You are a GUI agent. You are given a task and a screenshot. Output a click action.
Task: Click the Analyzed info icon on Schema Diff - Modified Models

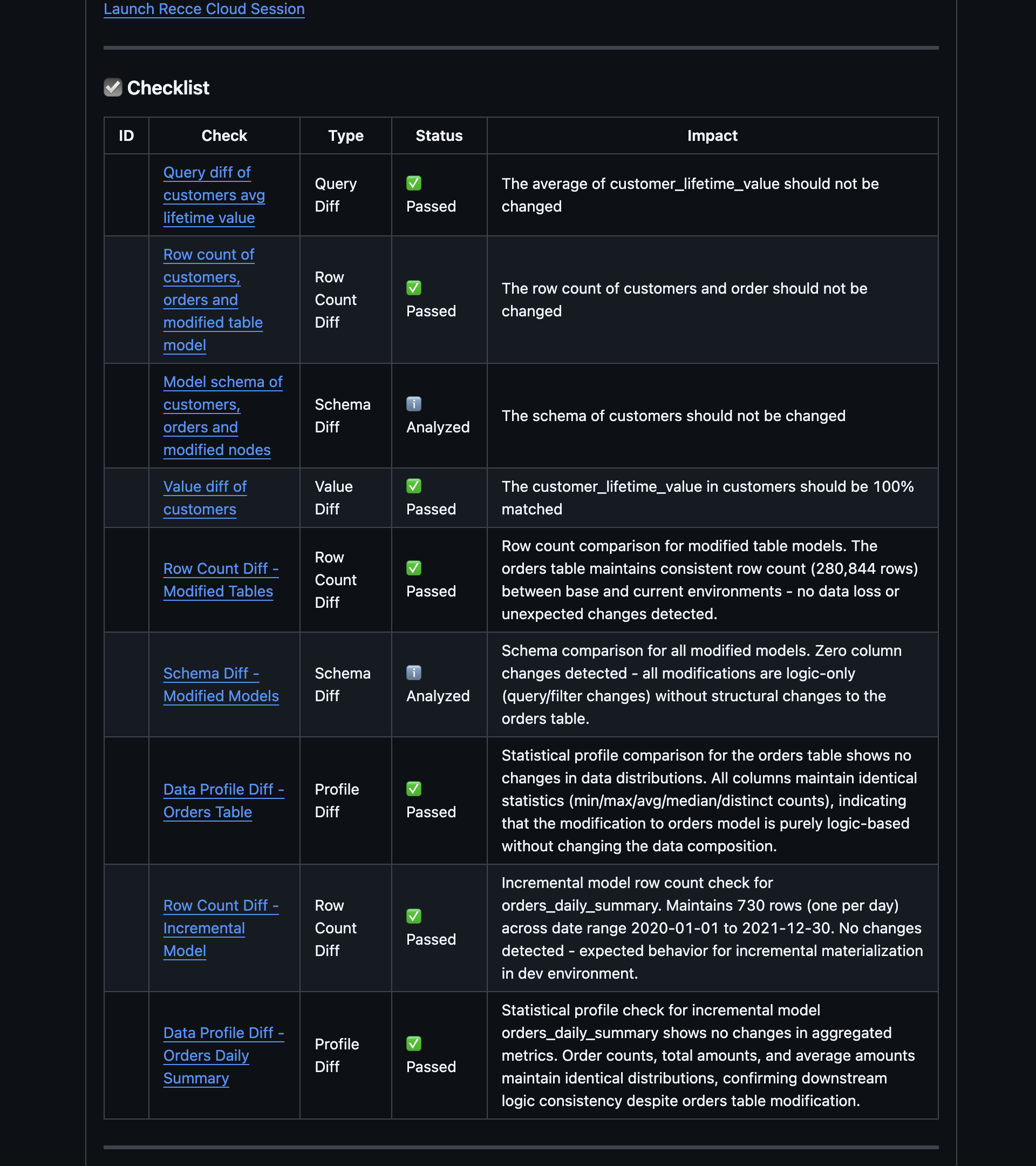tap(413, 673)
